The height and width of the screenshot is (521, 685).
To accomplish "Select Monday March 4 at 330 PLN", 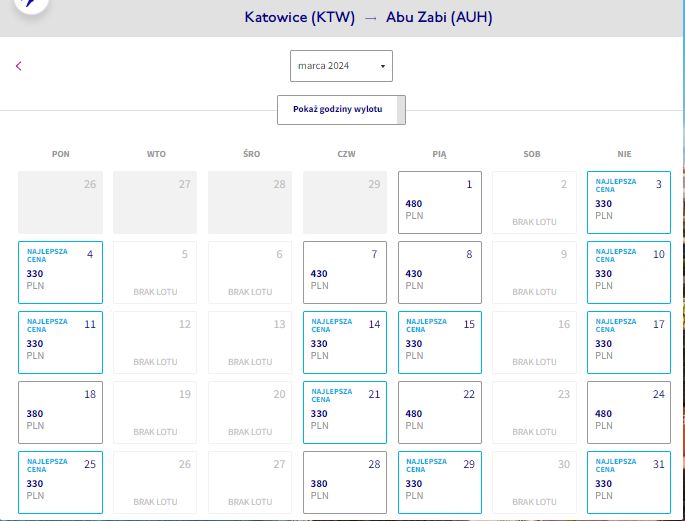I will coord(60,272).
